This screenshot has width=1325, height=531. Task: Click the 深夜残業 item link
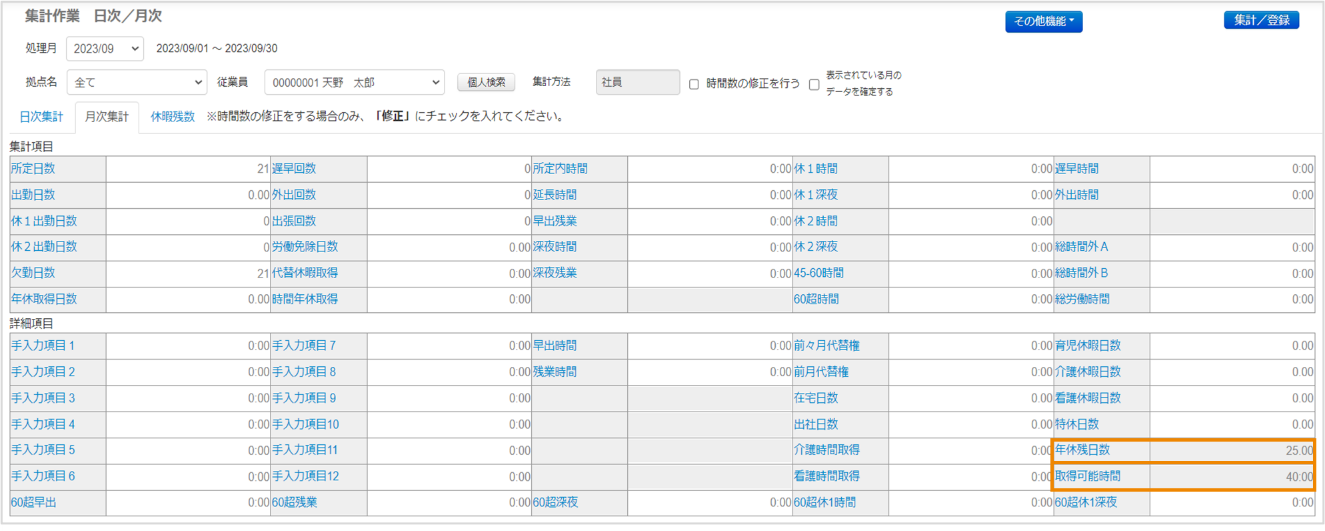(x=554, y=273)
